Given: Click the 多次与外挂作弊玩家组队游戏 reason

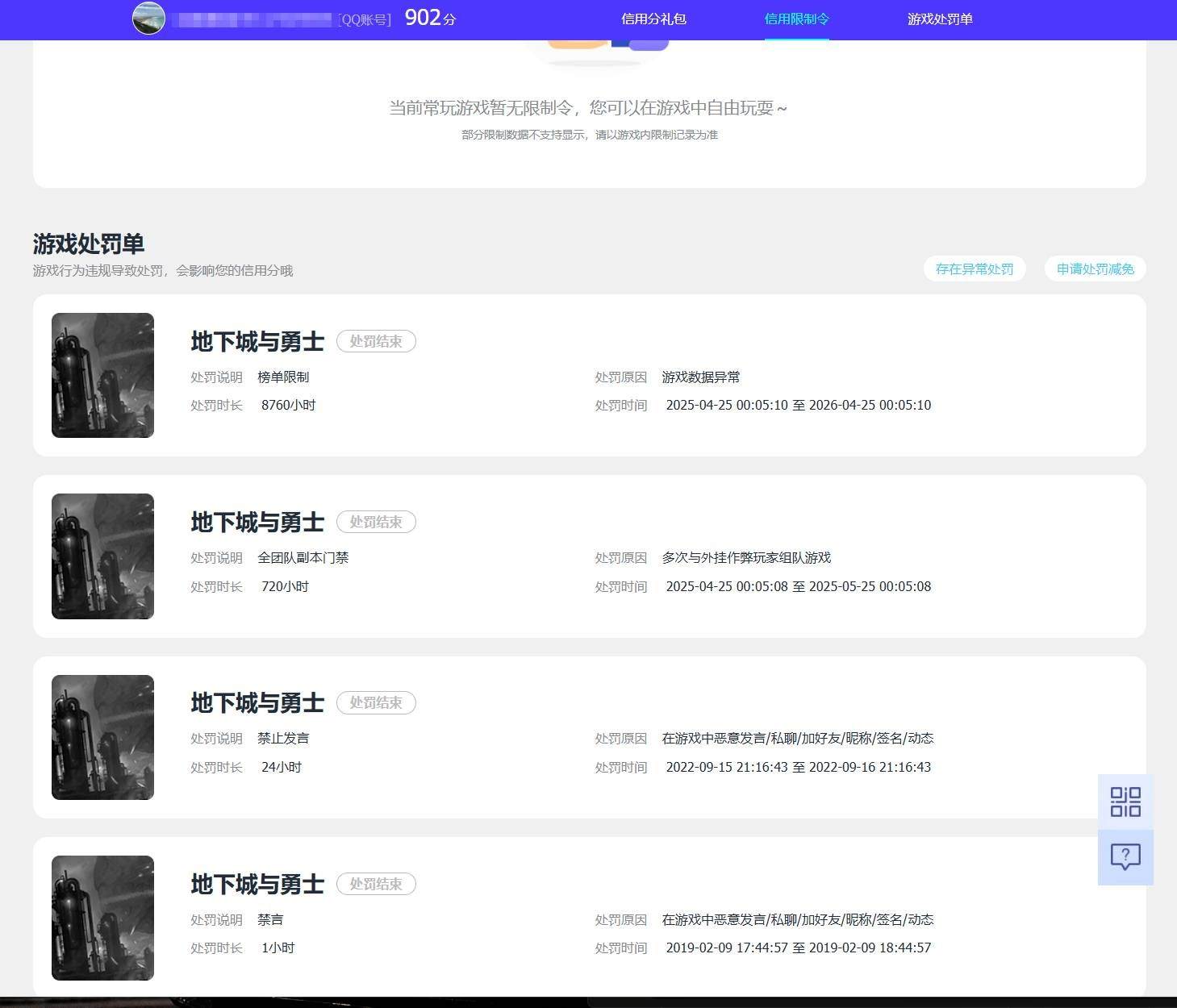Looking at the screenshot, I should coord(746,558).
